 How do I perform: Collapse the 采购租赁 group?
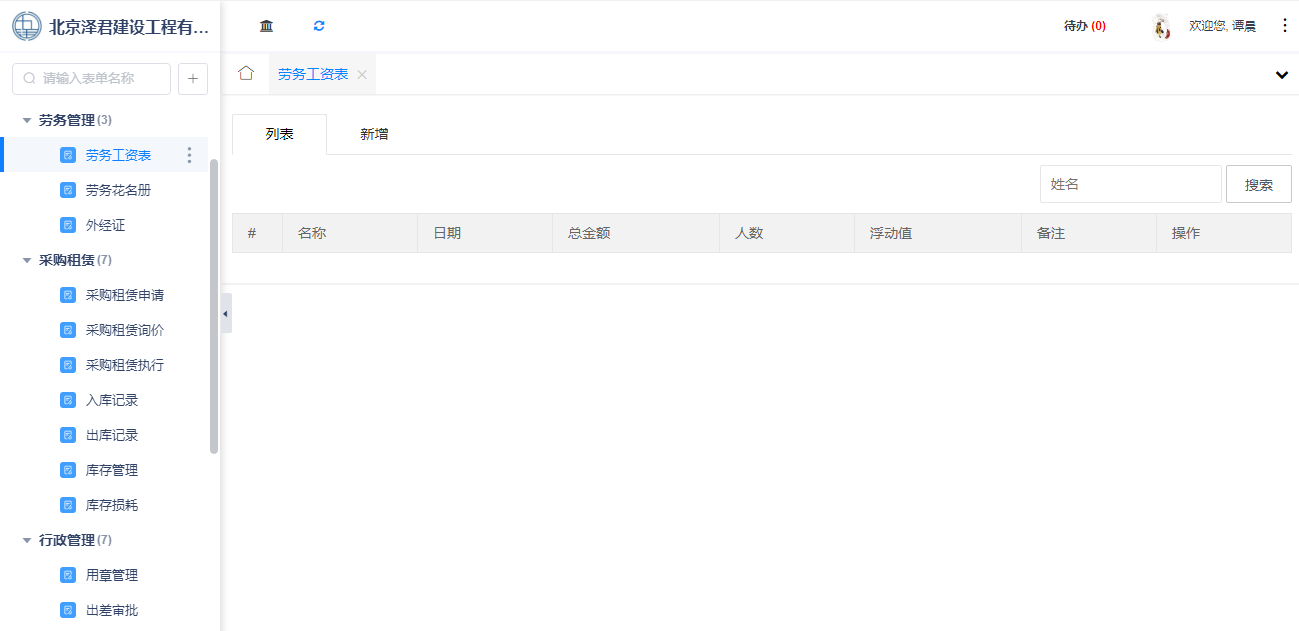(27, 260)
